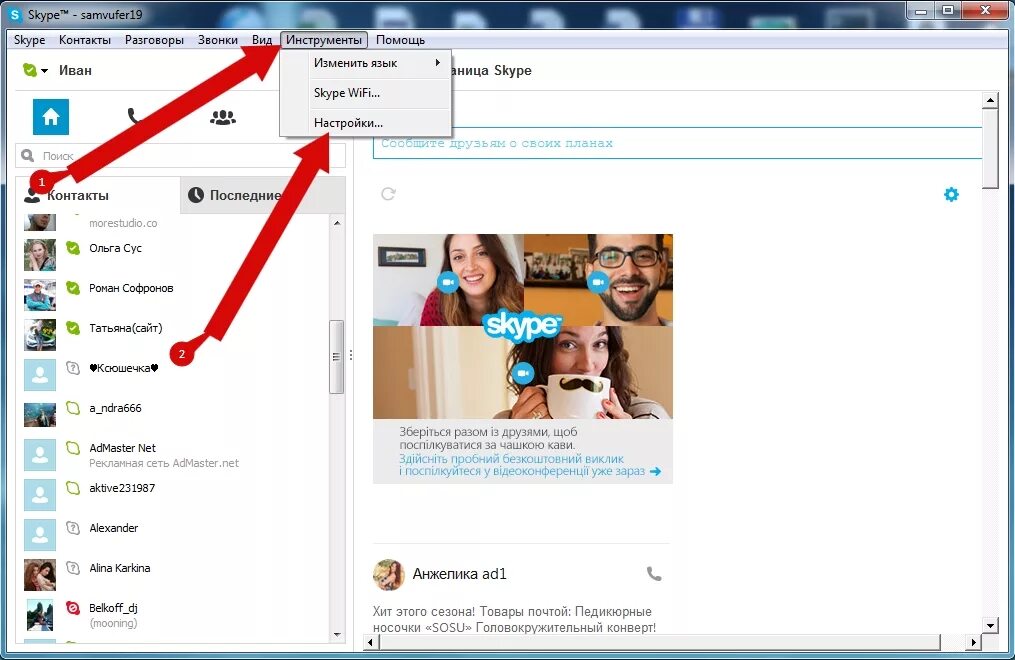Click the Анжелика ad1 name
The image size is (1015, 660).
point(460,574)
